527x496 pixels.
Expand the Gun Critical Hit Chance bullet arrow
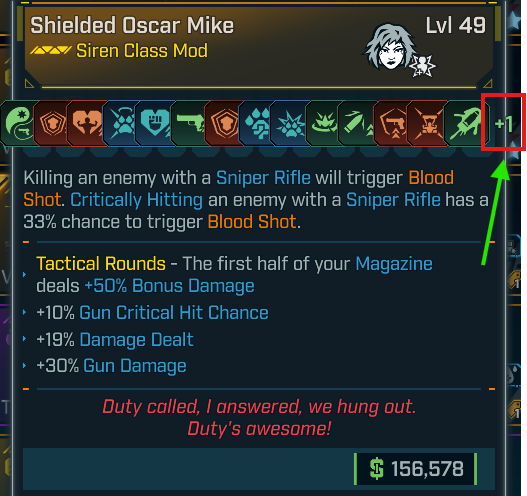pyautogui.click(x=25, y=312)
